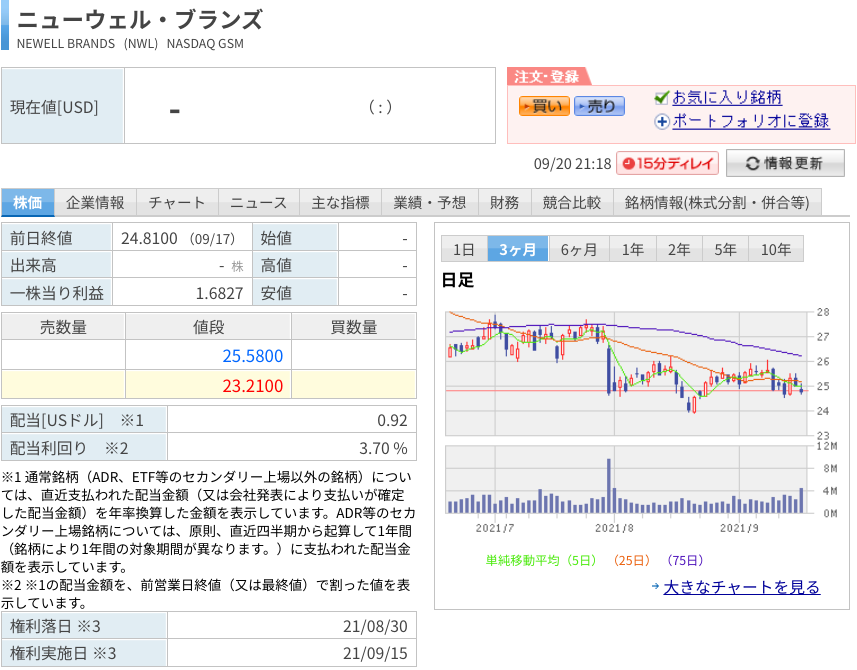
Task: Click the 15分ディレイ delay badge
Action: 667,163
